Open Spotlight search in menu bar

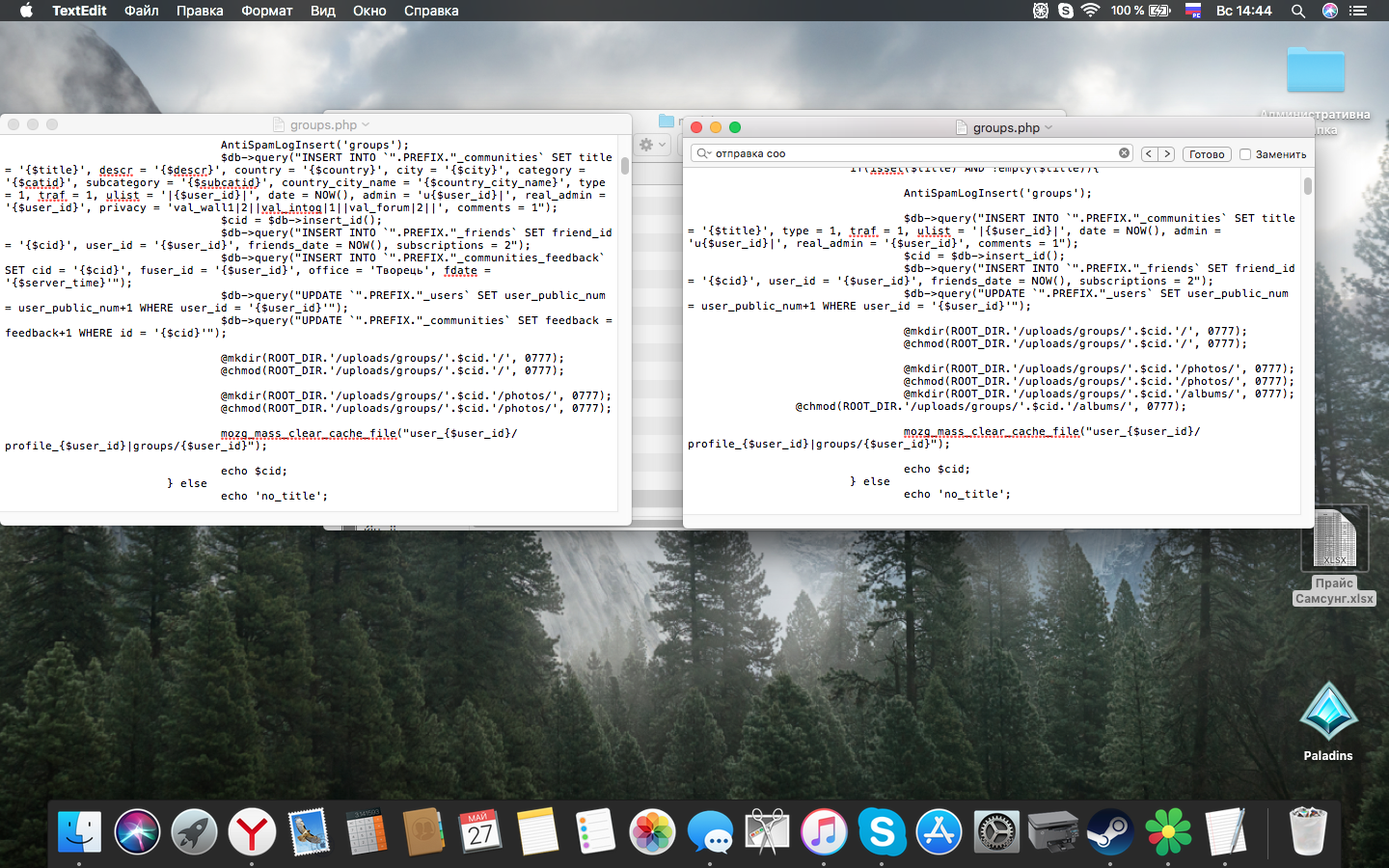pyautogui.click(x=1298, y=11)
